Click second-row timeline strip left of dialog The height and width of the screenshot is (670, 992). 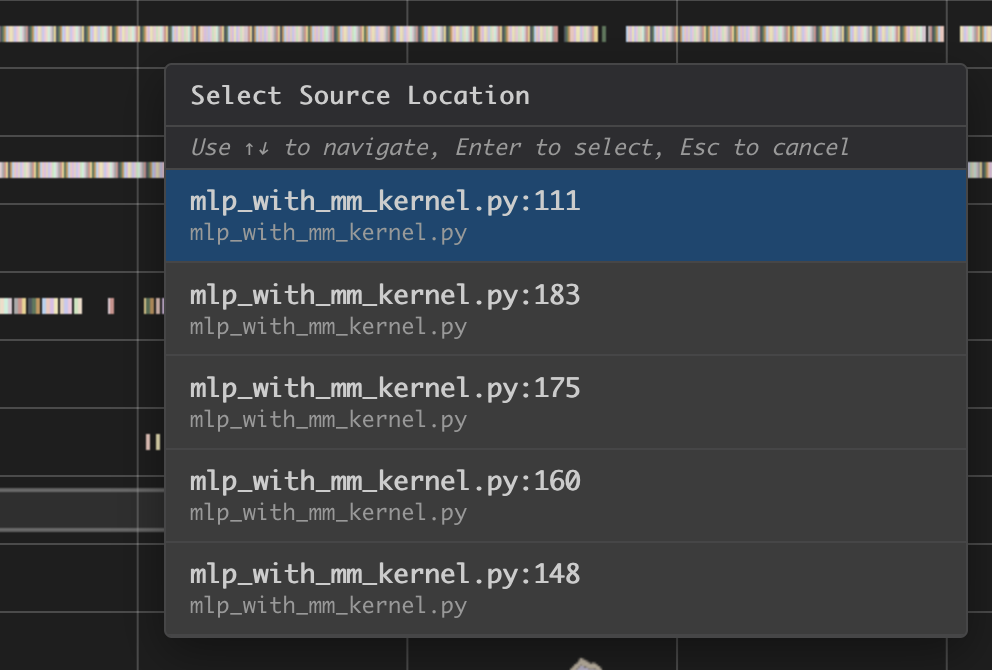[x=80, y=170]
